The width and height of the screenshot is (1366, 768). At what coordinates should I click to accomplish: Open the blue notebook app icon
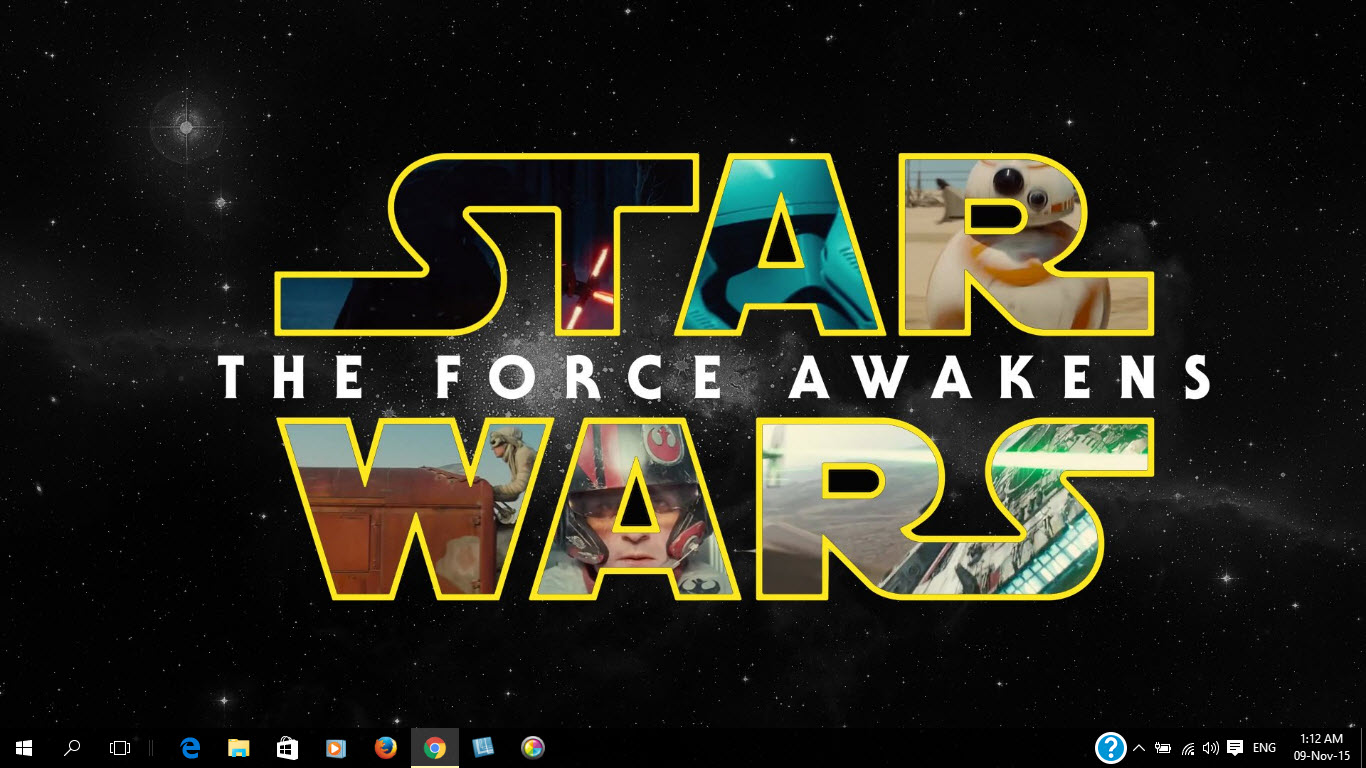[x=483, y=747]
